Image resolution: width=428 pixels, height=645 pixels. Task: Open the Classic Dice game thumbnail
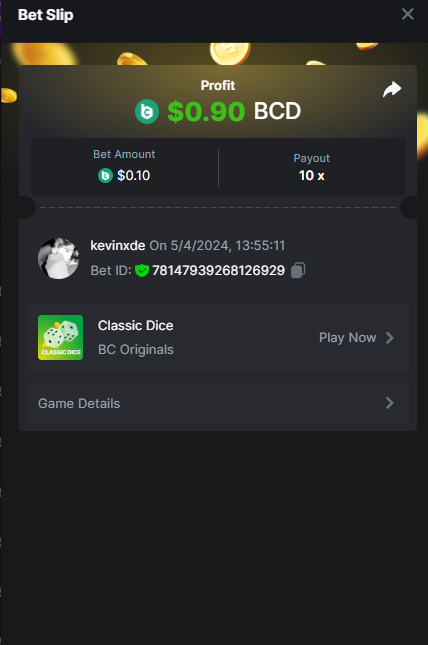click(60, 337)
